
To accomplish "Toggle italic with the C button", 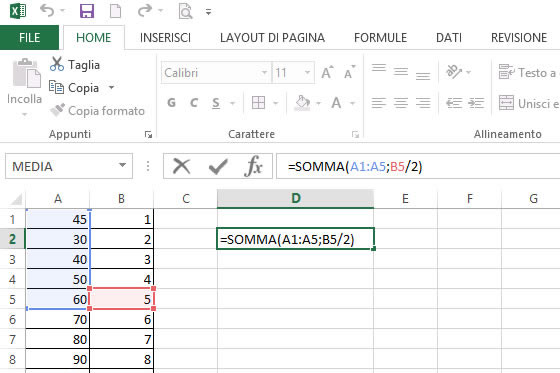I will pyautogui.click(x=194, y=103).
